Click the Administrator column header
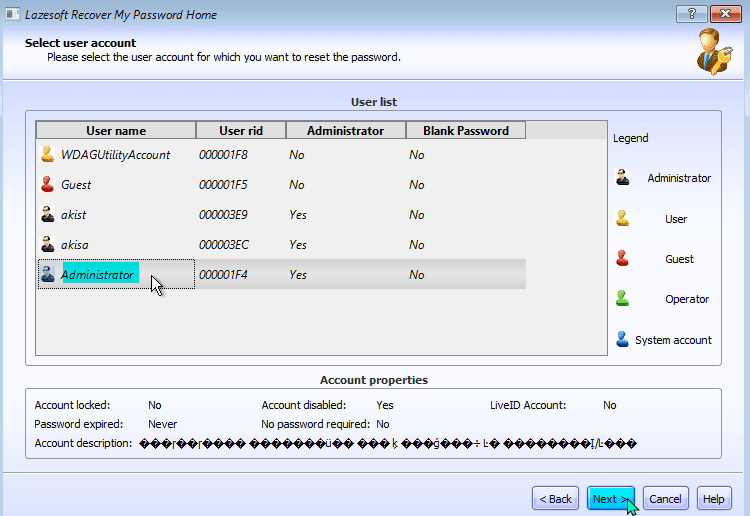Screen dimensions: 750x516 (x=345, y=131)
